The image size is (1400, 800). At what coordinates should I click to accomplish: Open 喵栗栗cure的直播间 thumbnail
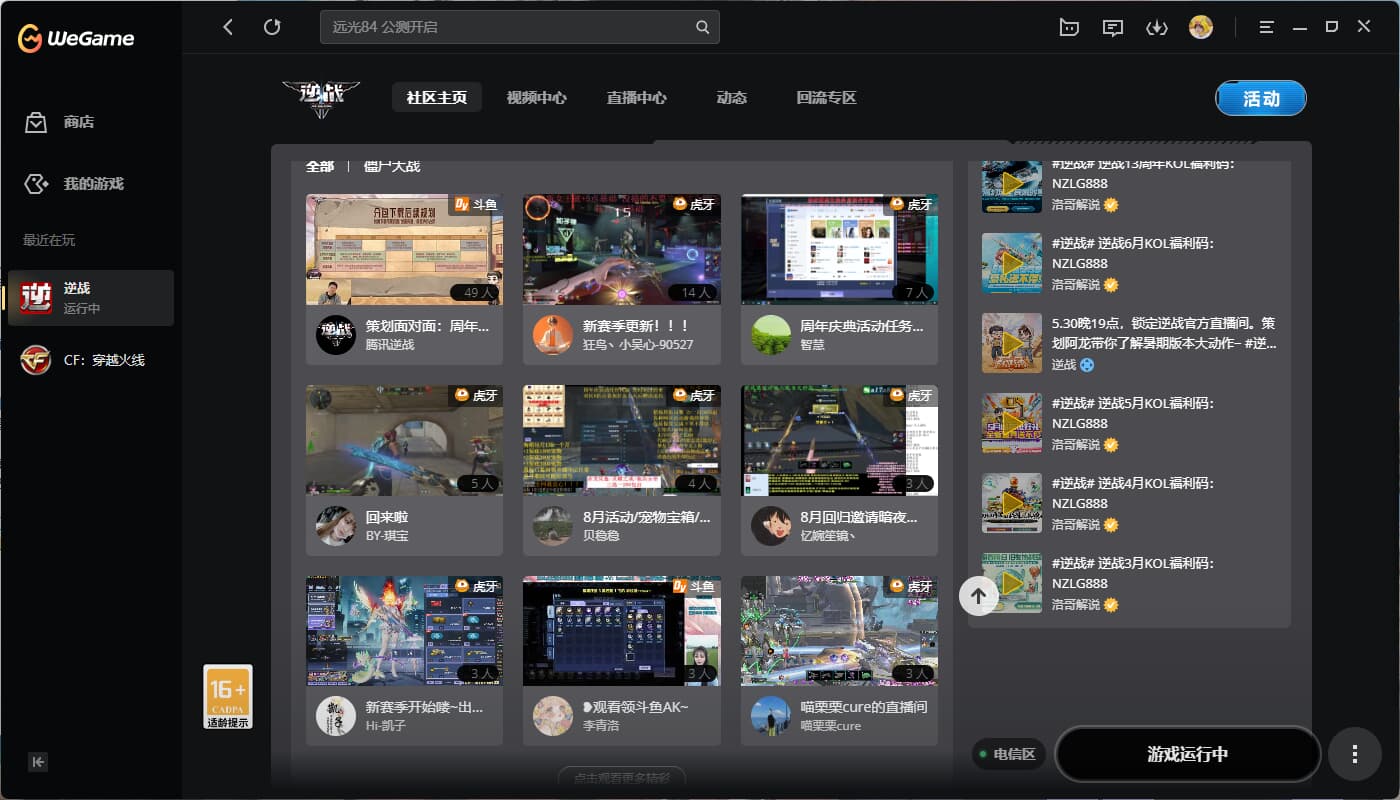coord(839,631)
